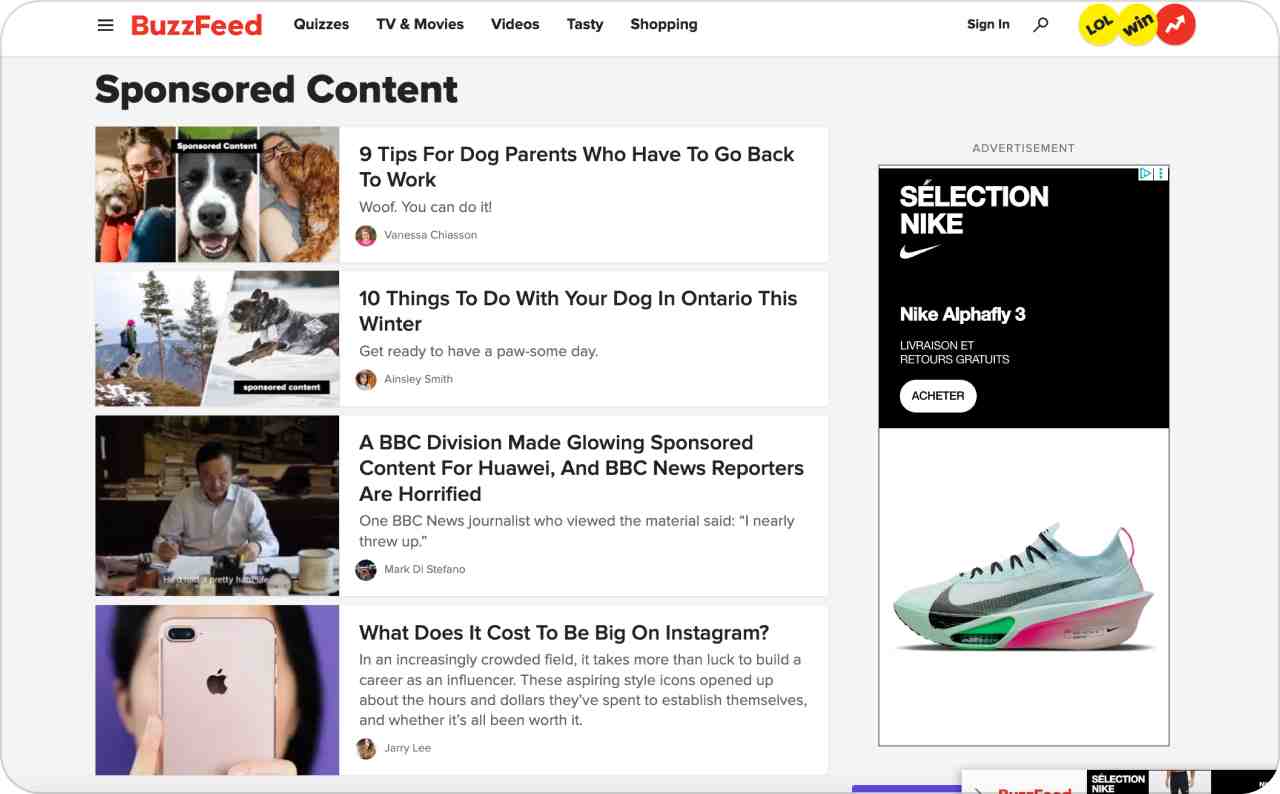Screen dimensions: 1280x794
Task: Click Vanessa Chiasson's author avatar
Action: (366, 235)
